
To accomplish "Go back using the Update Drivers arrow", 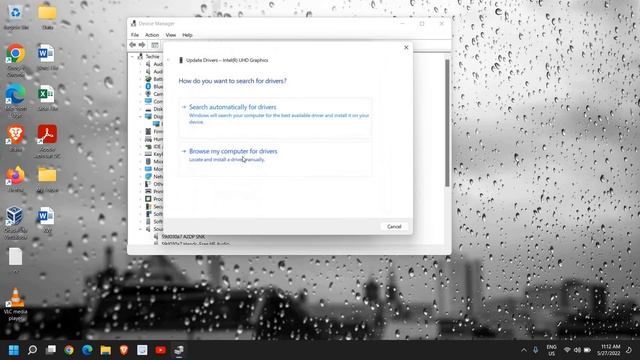I will point(169,60).
